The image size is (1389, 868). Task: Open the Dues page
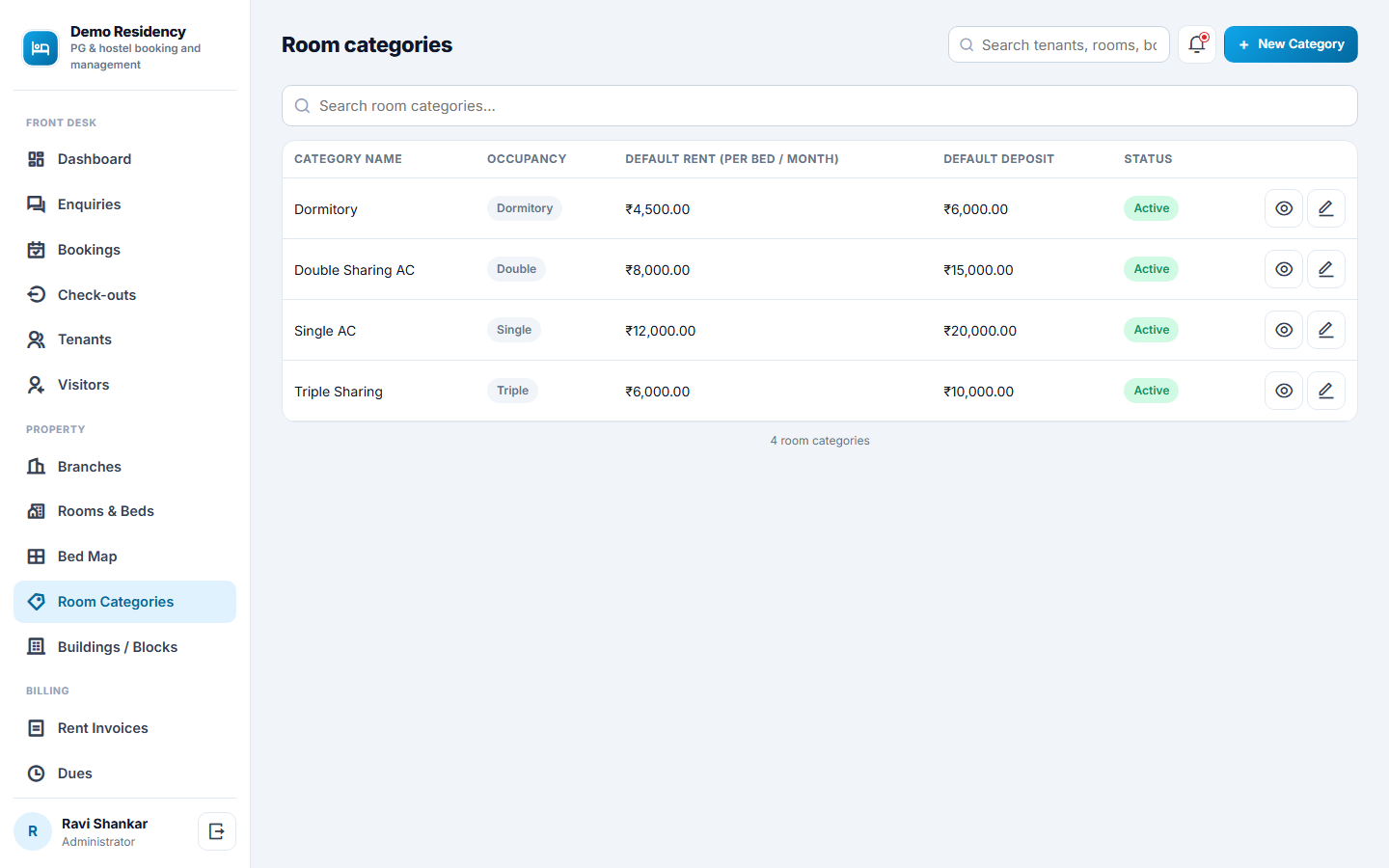click(124, 773)
